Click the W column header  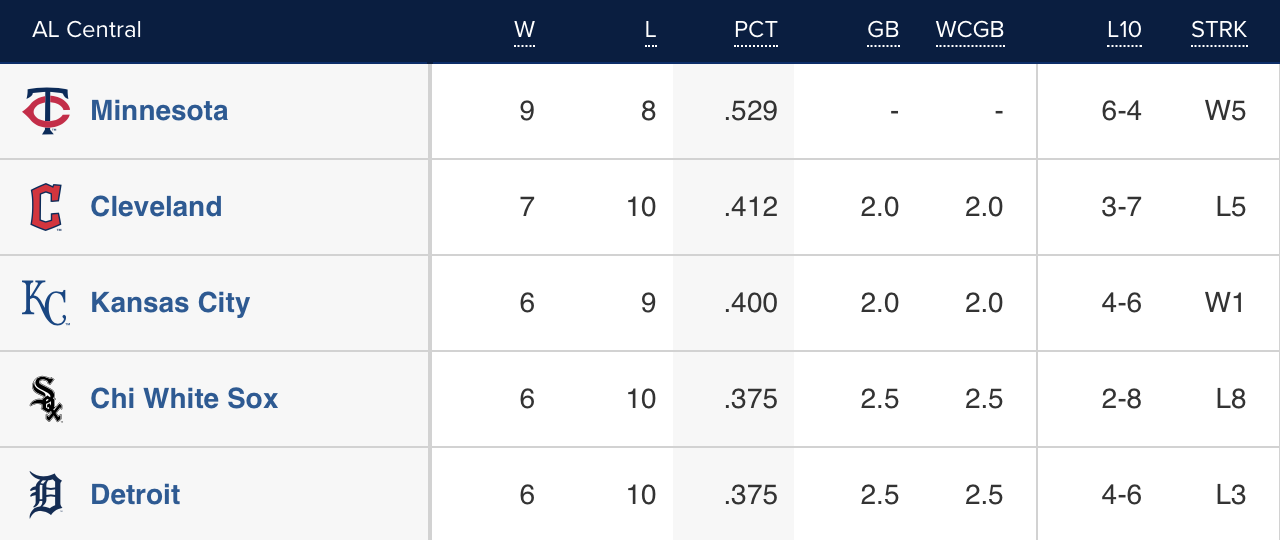click(524, 30)
